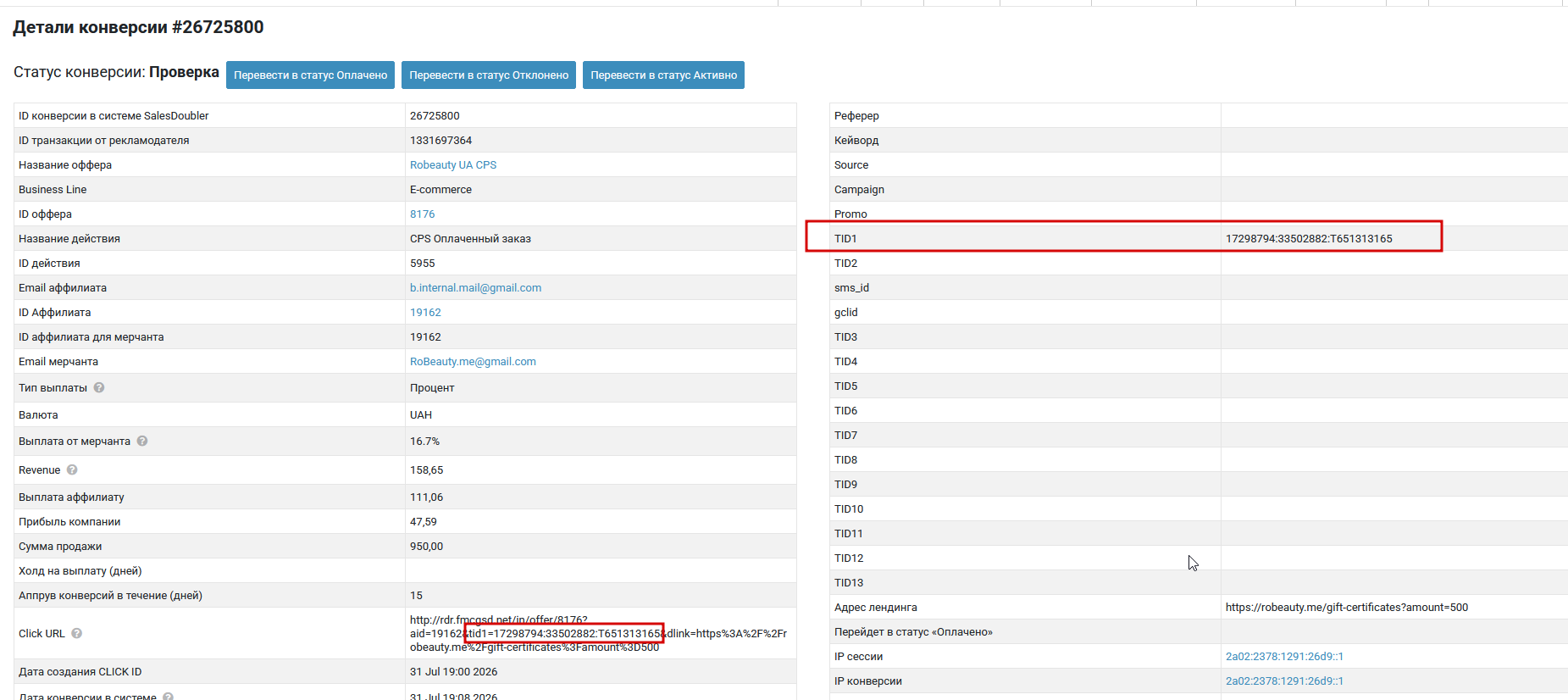Click the approval days value 15

coord(416,596)
